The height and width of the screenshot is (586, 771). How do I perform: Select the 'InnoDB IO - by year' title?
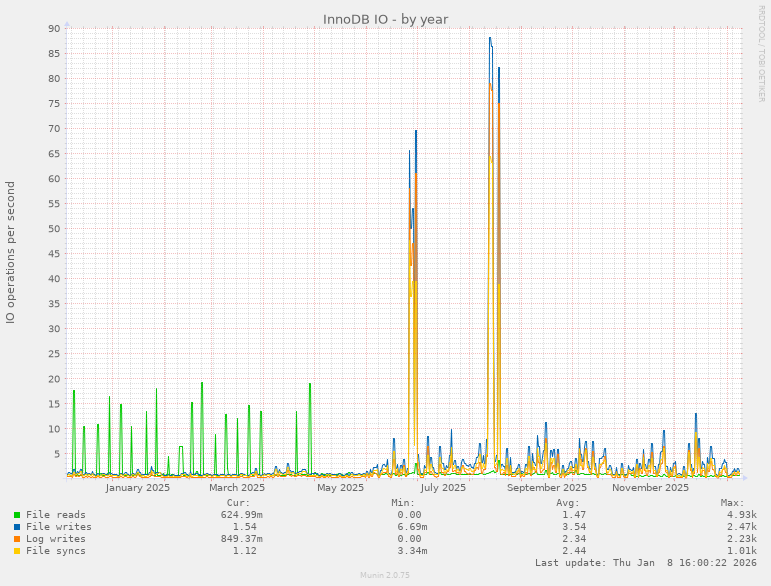386,20
